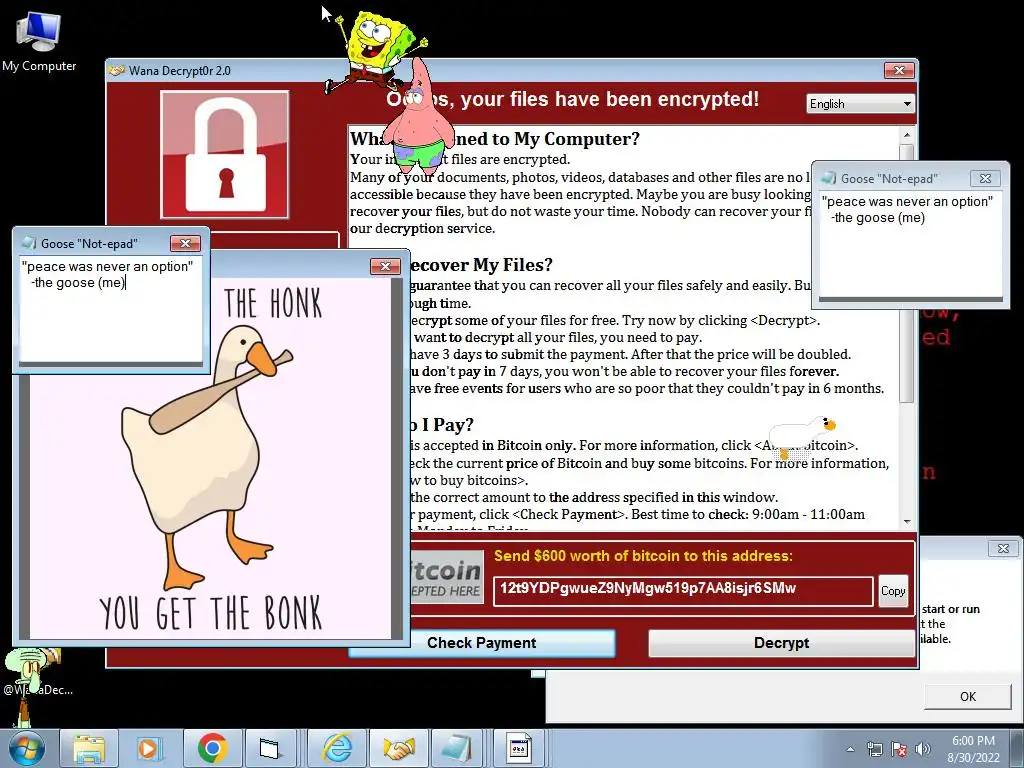Click the ransom text scrollbar down arrow
Image resolution: width=1024 pixels, height=768 pixels.
click(906, 521)
